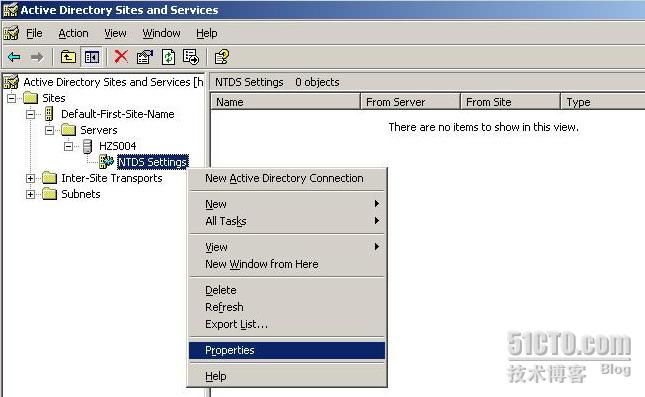Viewport: 645px width, 397px height.
Task: Select Export List... in the context menu
Action: (287, 324)
